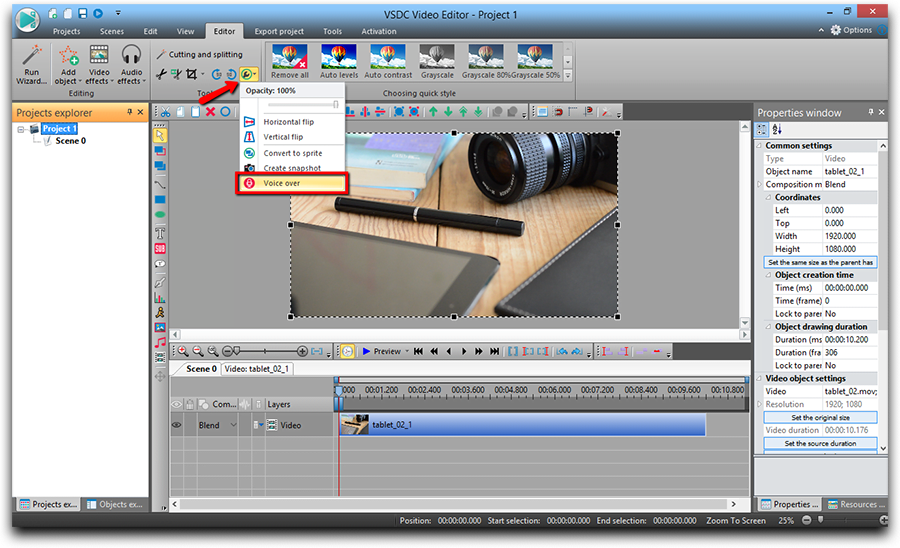Click the cut-out scissors tool icon
The height and width of the screenshot is (548, 900).
(x=176, y=74)
